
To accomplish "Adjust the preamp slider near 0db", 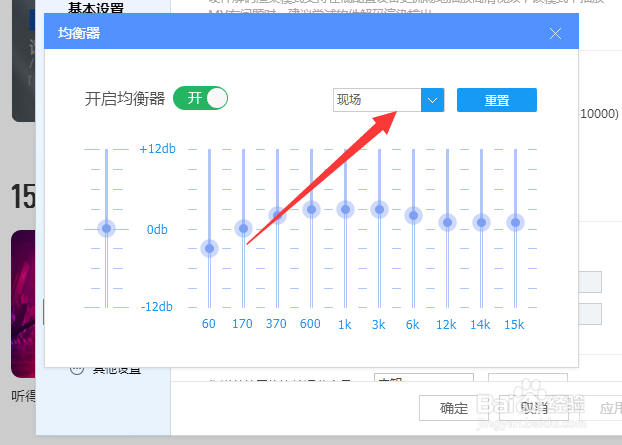I will [x=106, y=228].
